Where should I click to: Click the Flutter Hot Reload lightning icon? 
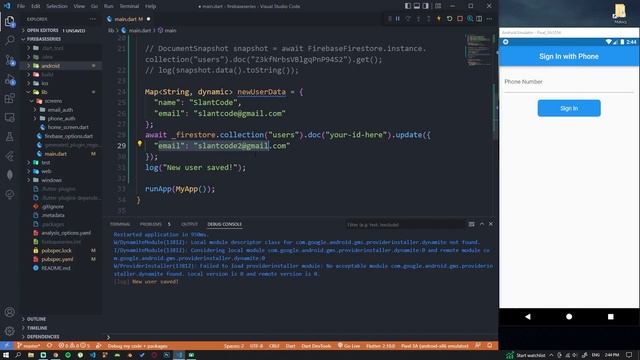click(x=439, y=19)
